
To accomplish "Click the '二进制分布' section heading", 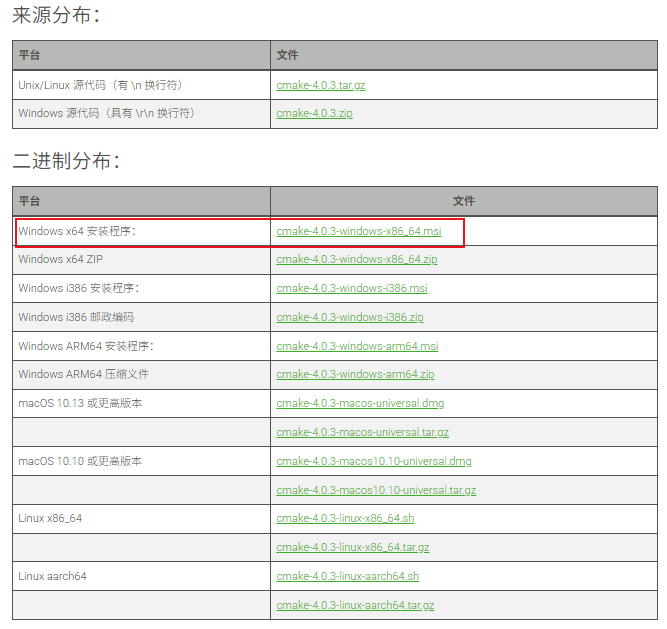I will (x=66, y=161).
